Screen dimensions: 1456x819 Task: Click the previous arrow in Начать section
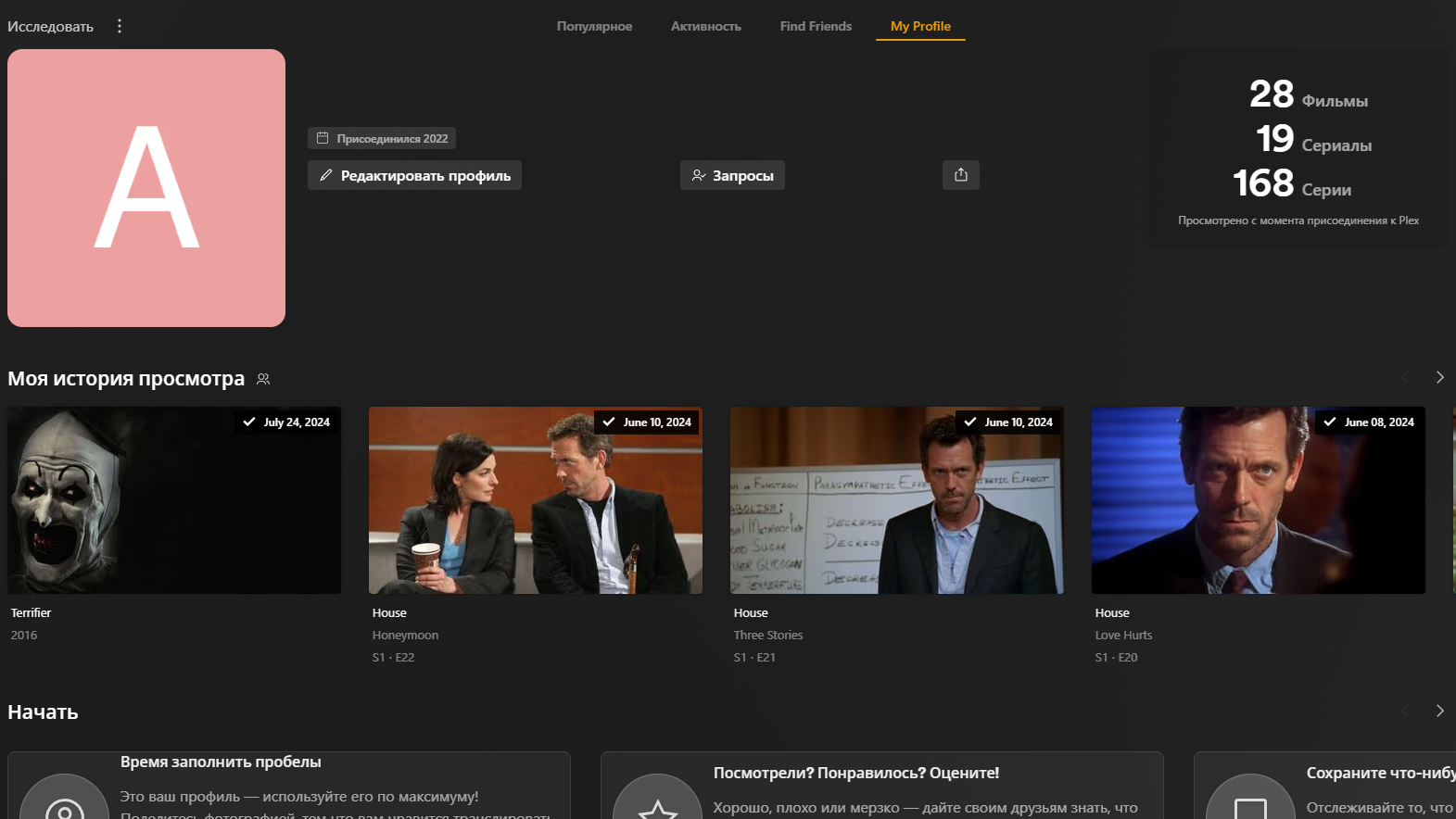click(1405, 711)
